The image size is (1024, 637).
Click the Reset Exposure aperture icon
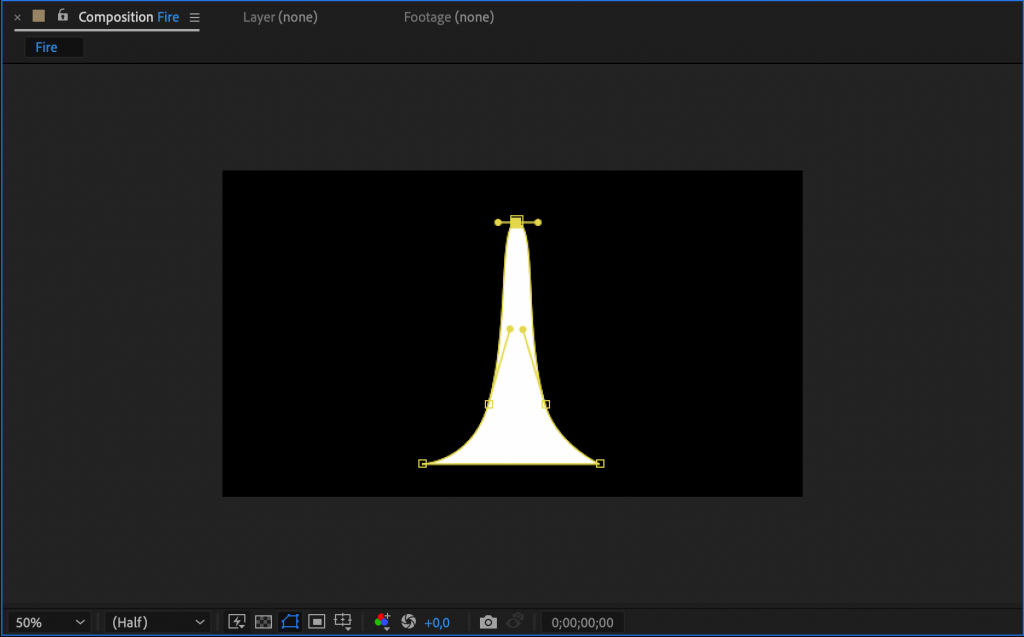click(409, 622)
